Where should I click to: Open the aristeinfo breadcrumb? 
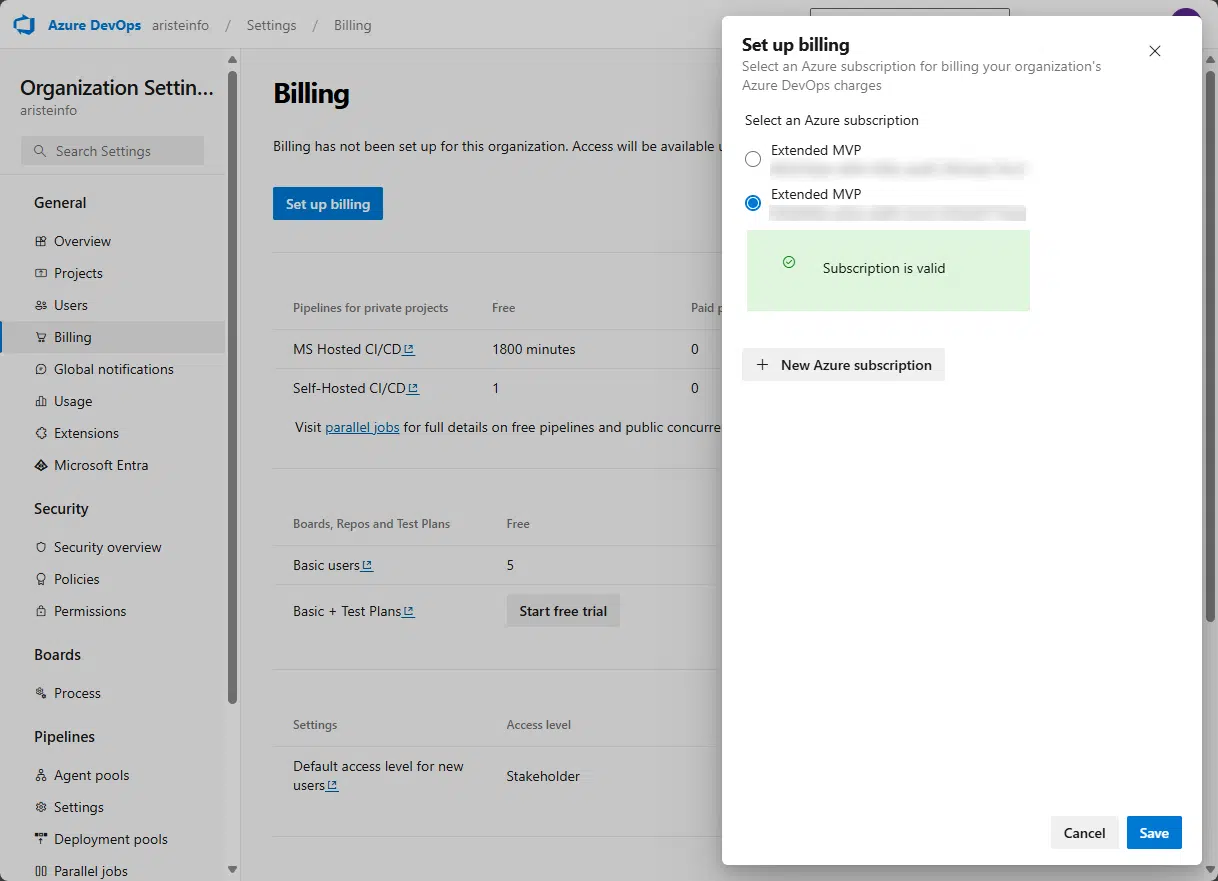[180, 25]
